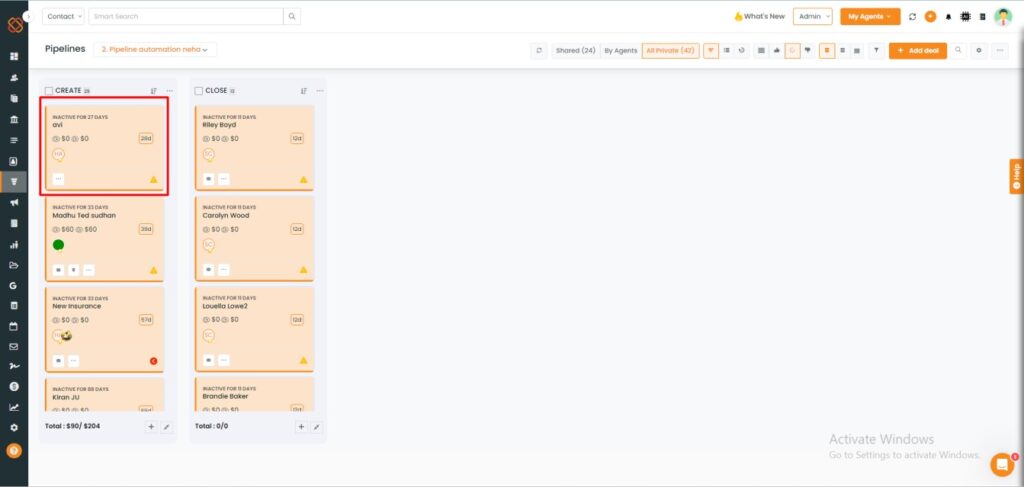Open the megaphone campaigns icon in the sidebar
The height and width of the screenshot is (487, 1024).
14,202
